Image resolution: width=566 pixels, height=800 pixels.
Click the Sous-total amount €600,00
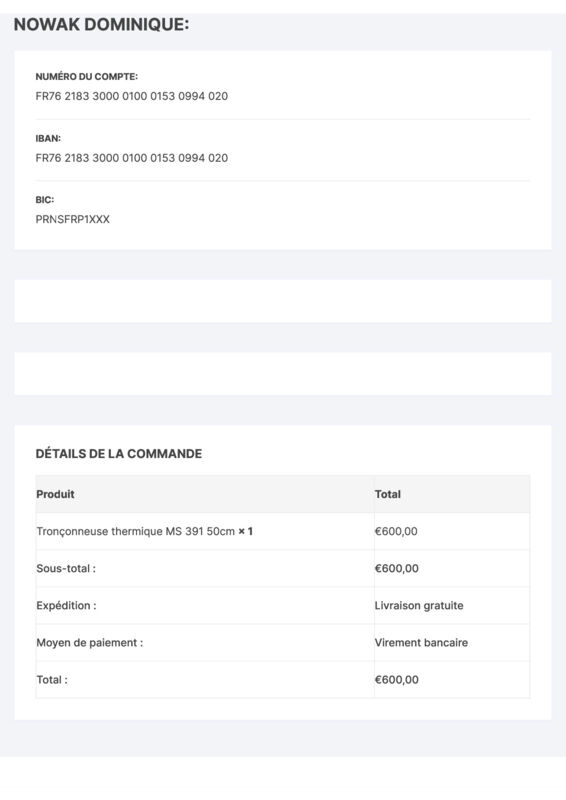pos(397,568)
